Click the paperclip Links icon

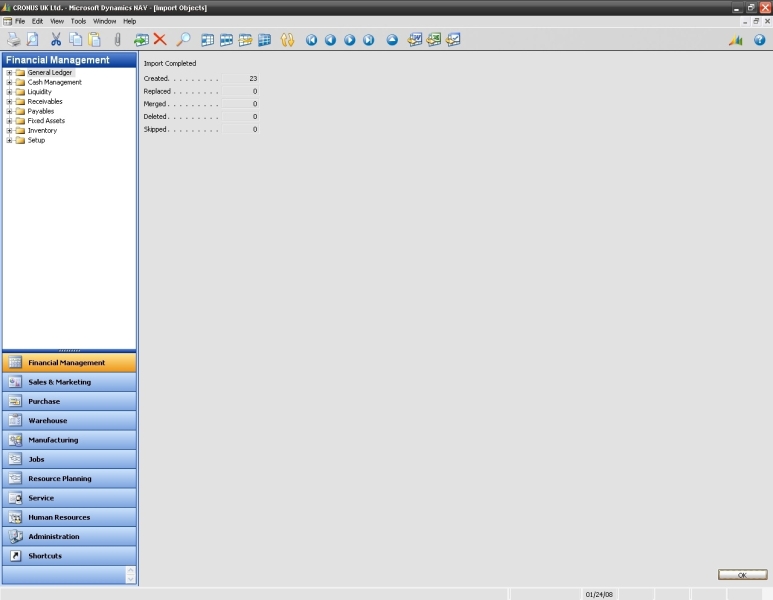coord(117,40)
